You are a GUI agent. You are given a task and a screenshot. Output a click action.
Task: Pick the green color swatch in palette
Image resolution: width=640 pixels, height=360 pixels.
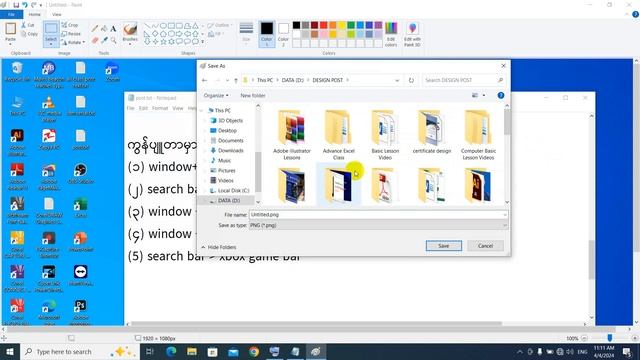[x=351, y=25]
